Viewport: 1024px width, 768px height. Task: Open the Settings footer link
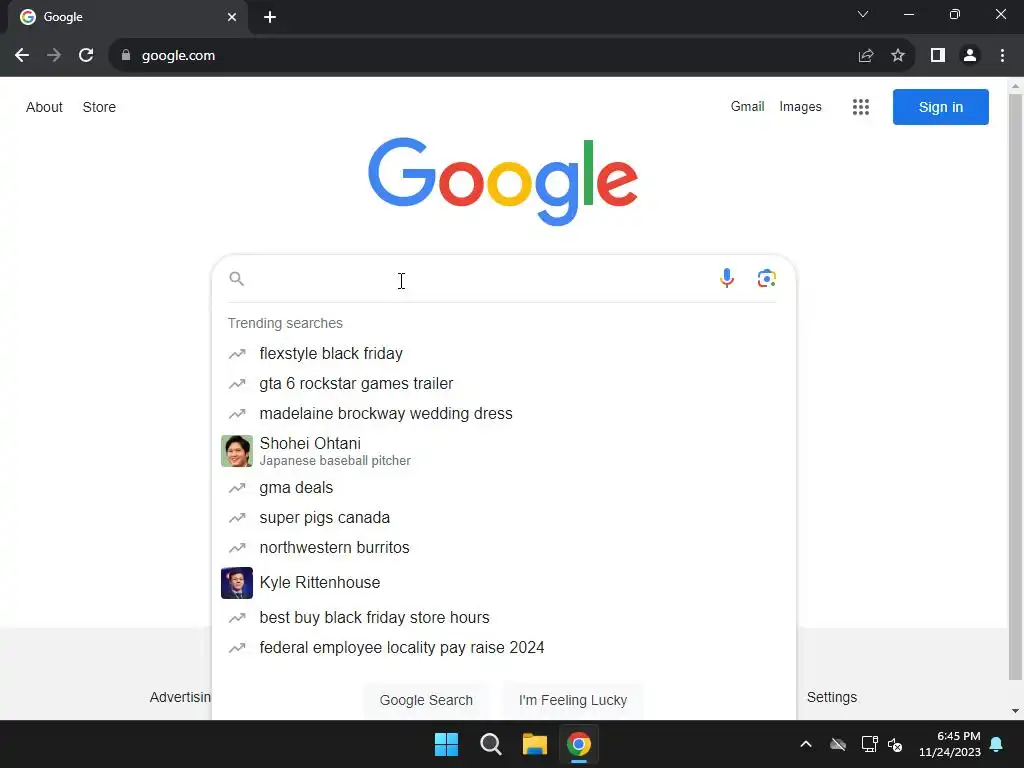(x=831, y=697)
